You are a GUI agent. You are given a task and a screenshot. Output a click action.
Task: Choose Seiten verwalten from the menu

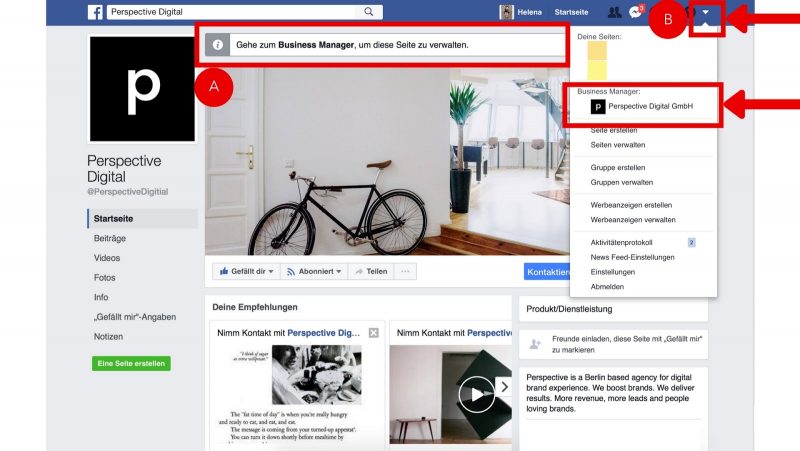click(618, 145)
